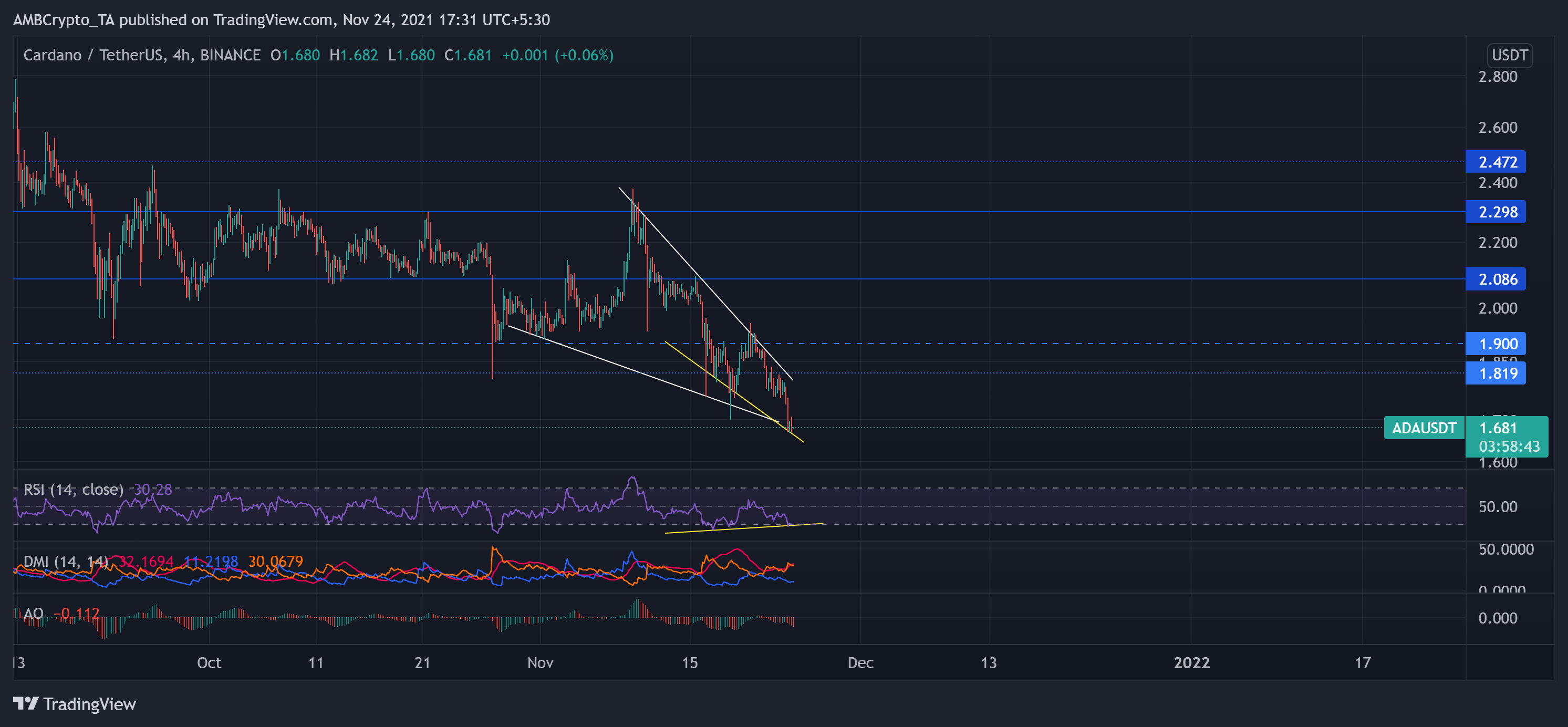Click the high value H1.682 in header
1568x727 pixels.
[x=353, y=55]
